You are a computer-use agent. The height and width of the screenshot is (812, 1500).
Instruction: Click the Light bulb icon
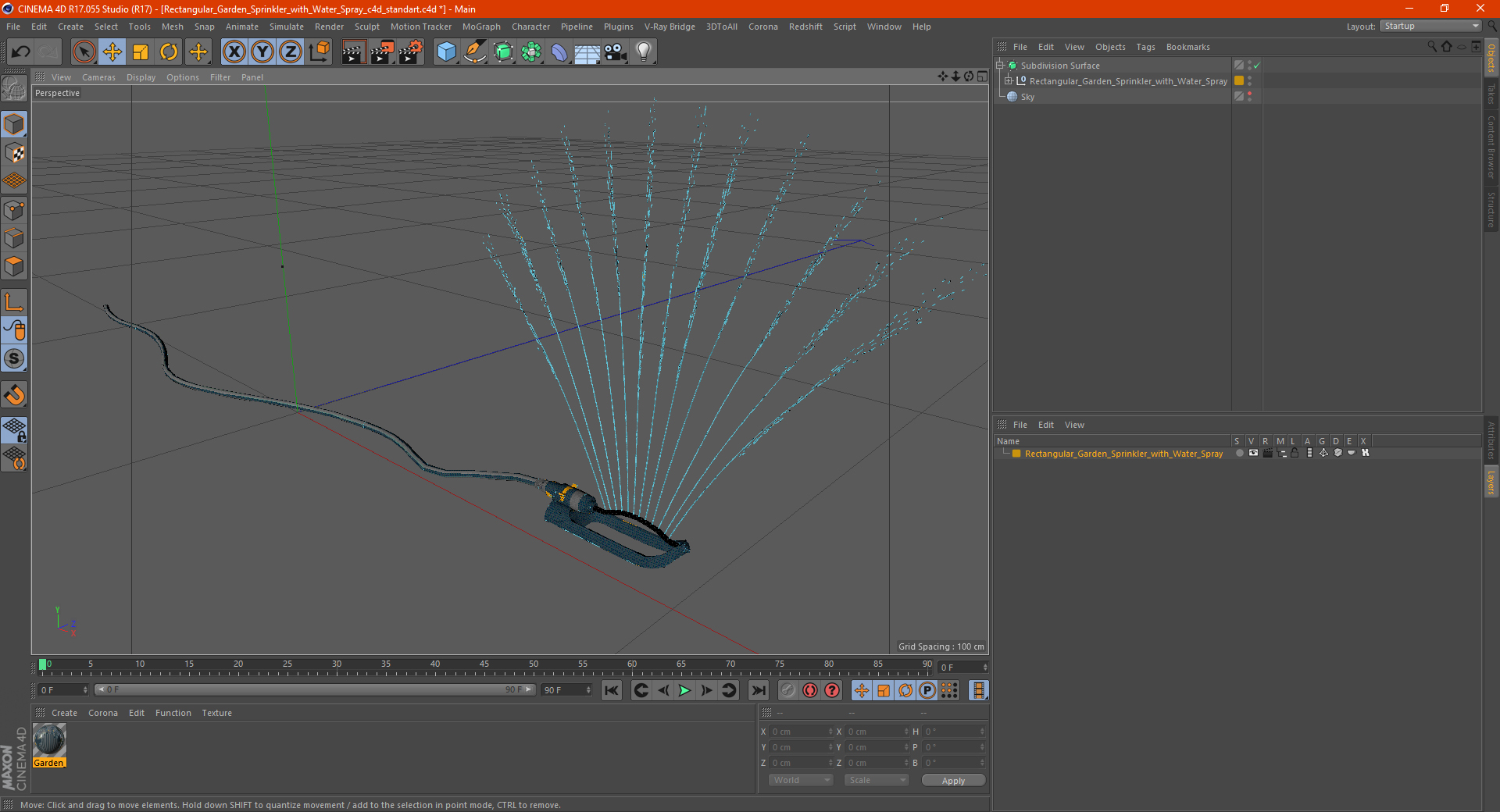[643, 52]
